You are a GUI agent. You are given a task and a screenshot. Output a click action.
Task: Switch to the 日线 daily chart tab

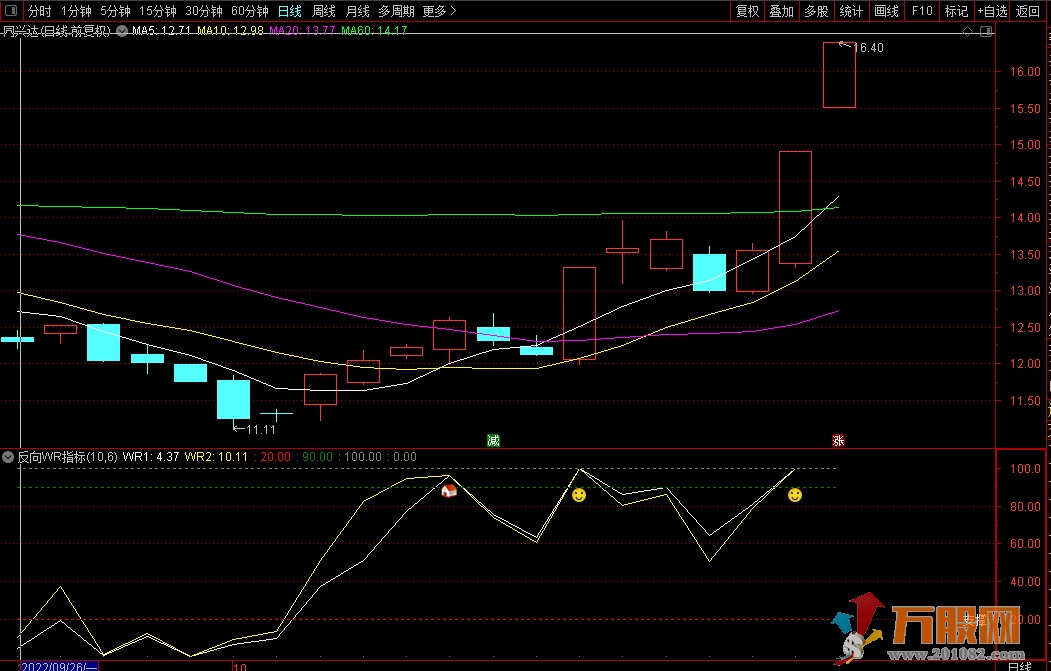pos(289,11)
